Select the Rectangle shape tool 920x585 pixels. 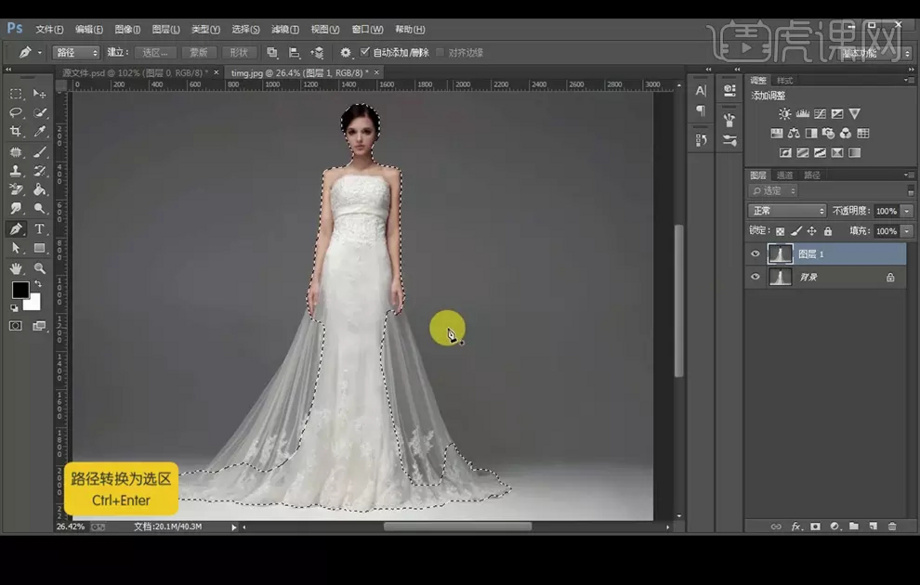coord(39,248)
